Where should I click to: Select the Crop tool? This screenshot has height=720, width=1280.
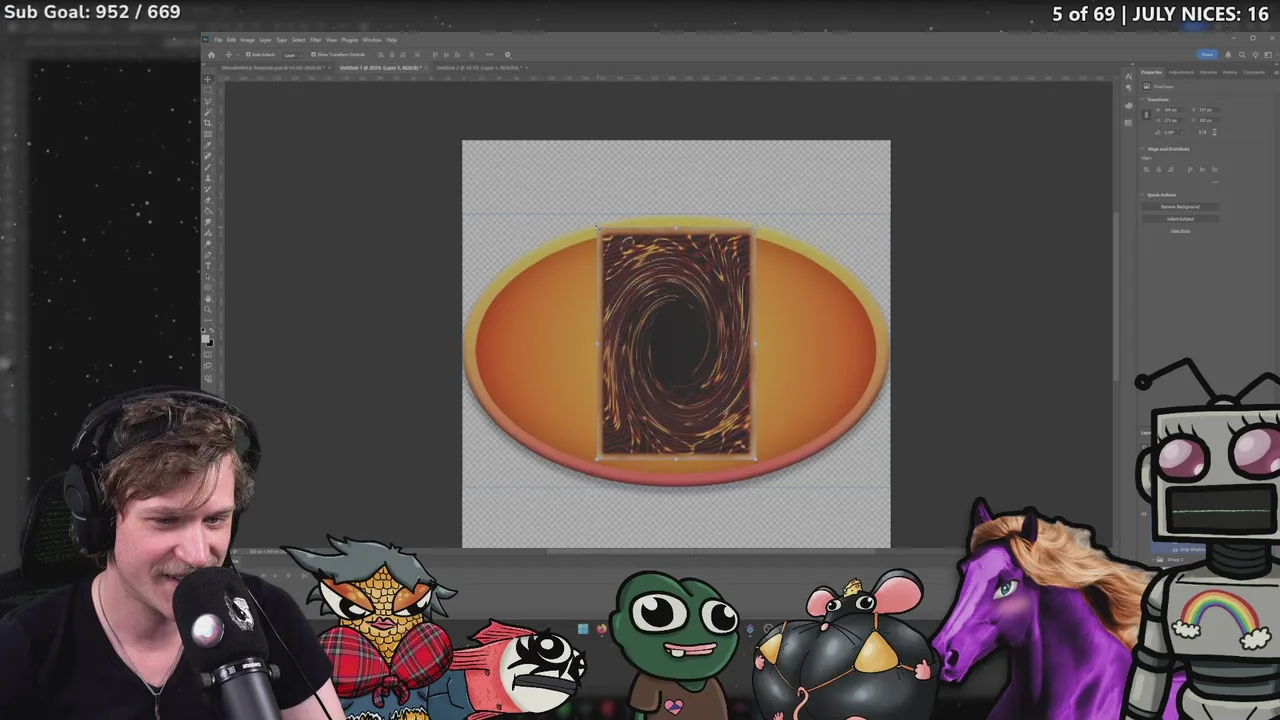(x=207, y=123)
